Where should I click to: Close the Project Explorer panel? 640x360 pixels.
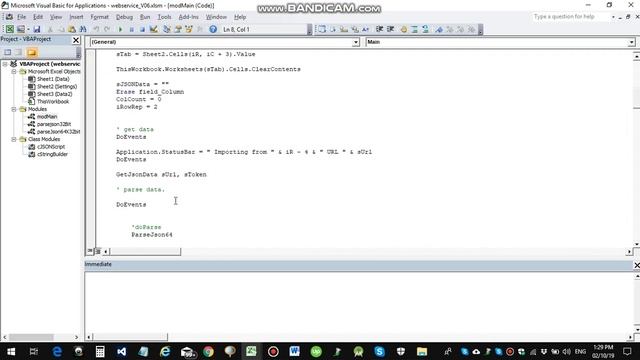[76, 40]
